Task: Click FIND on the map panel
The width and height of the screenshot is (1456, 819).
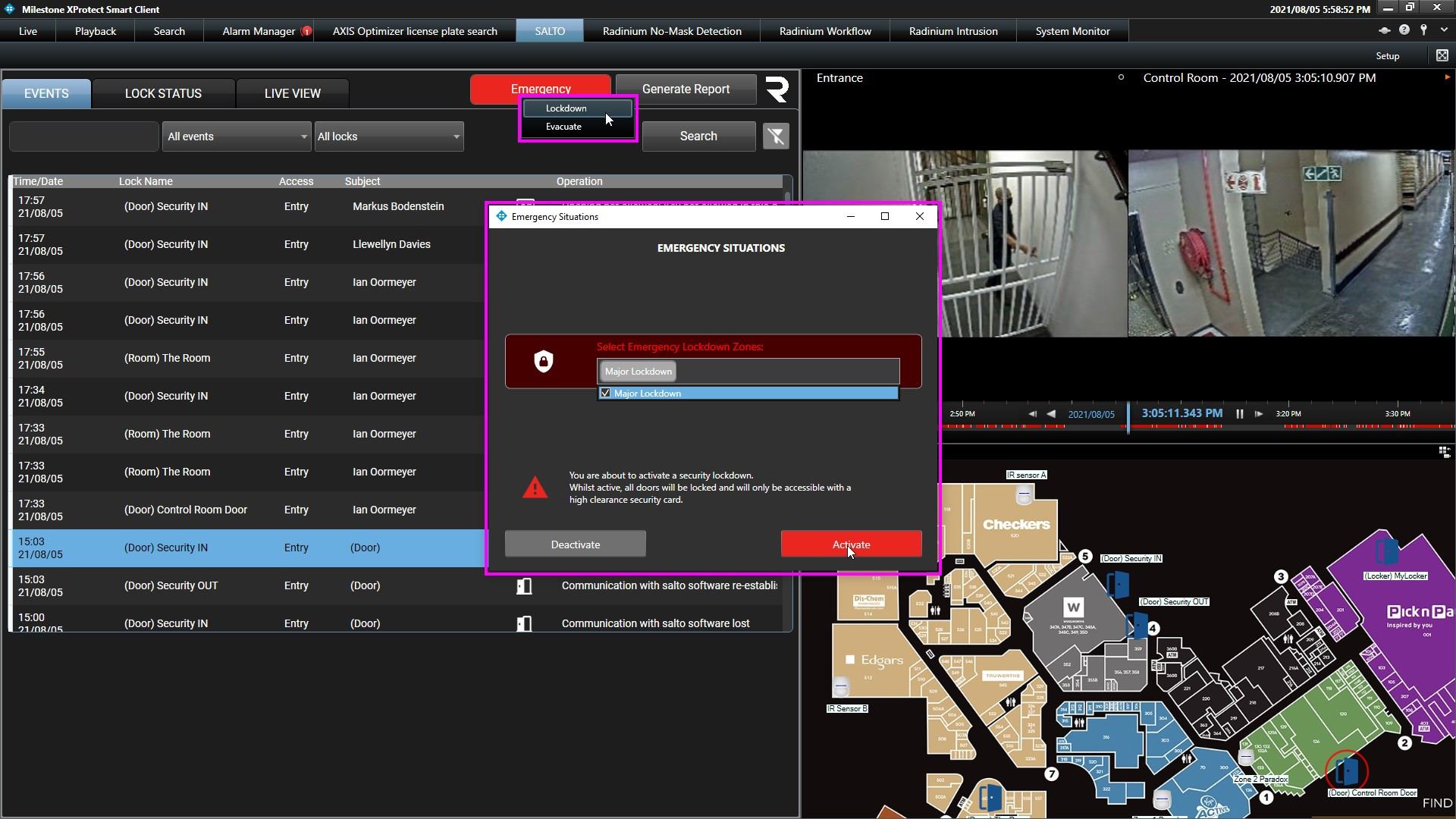Action: tap(1437, 803)
